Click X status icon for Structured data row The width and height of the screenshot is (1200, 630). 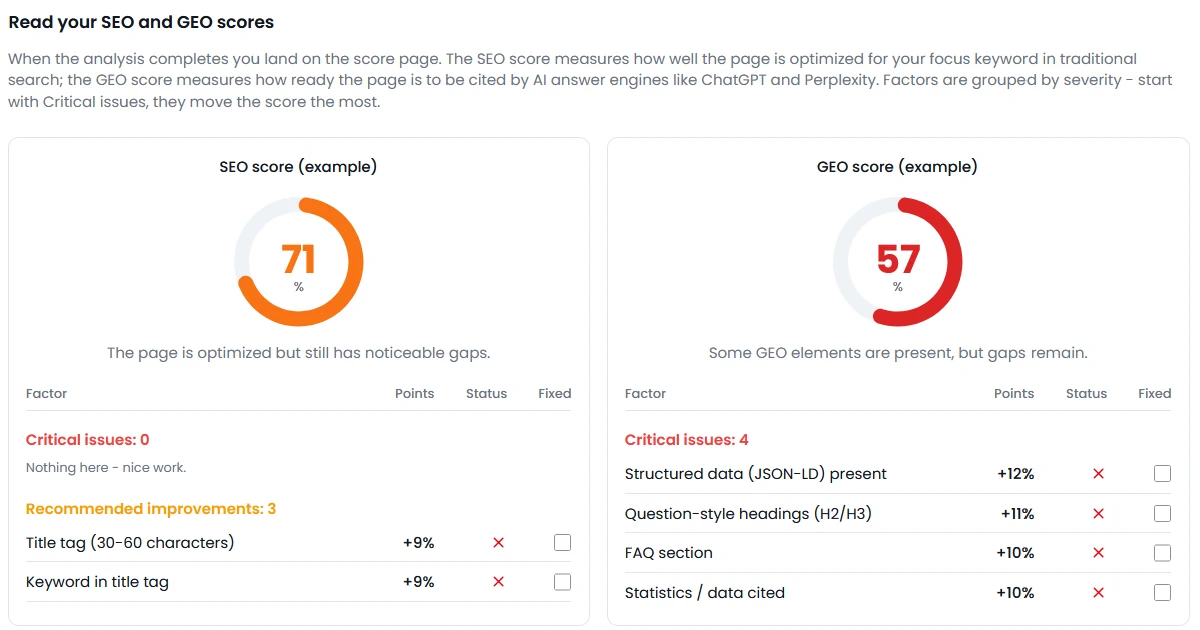[1098, 474]
